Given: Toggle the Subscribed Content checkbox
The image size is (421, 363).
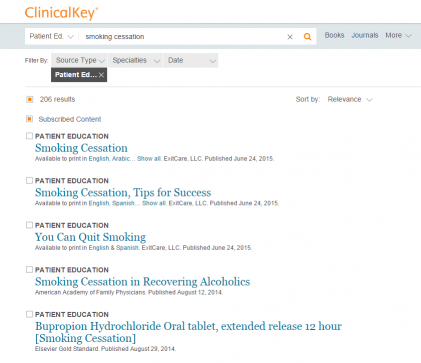Looking at the screenshot, I should click(29, 119).
